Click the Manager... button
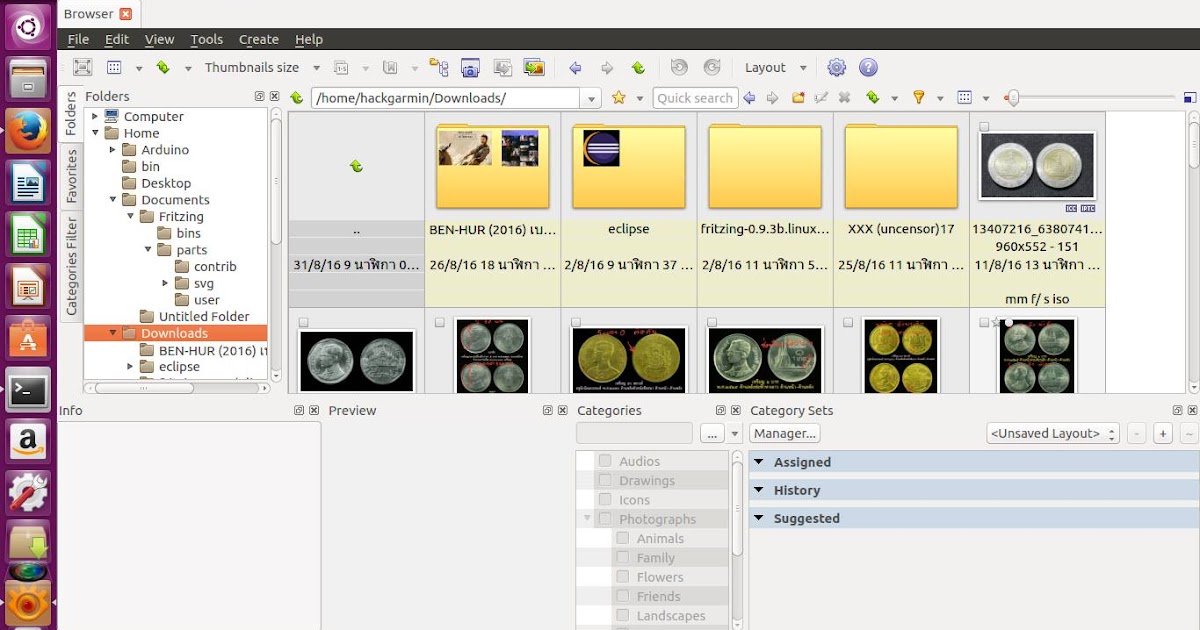The image size is (1200, 630). tap(785, 433)
